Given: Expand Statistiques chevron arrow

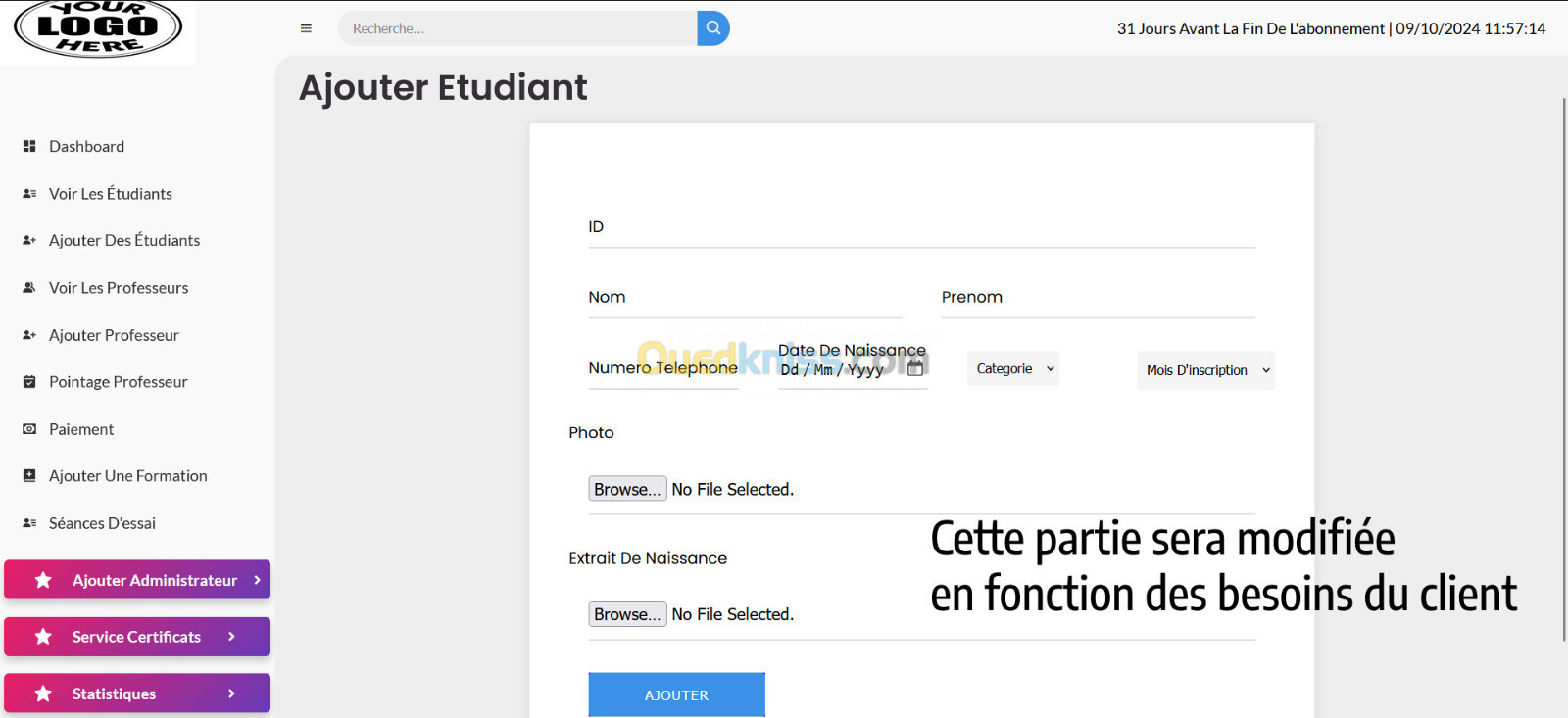Looking at the screenshot, I should tap(231, 694).
